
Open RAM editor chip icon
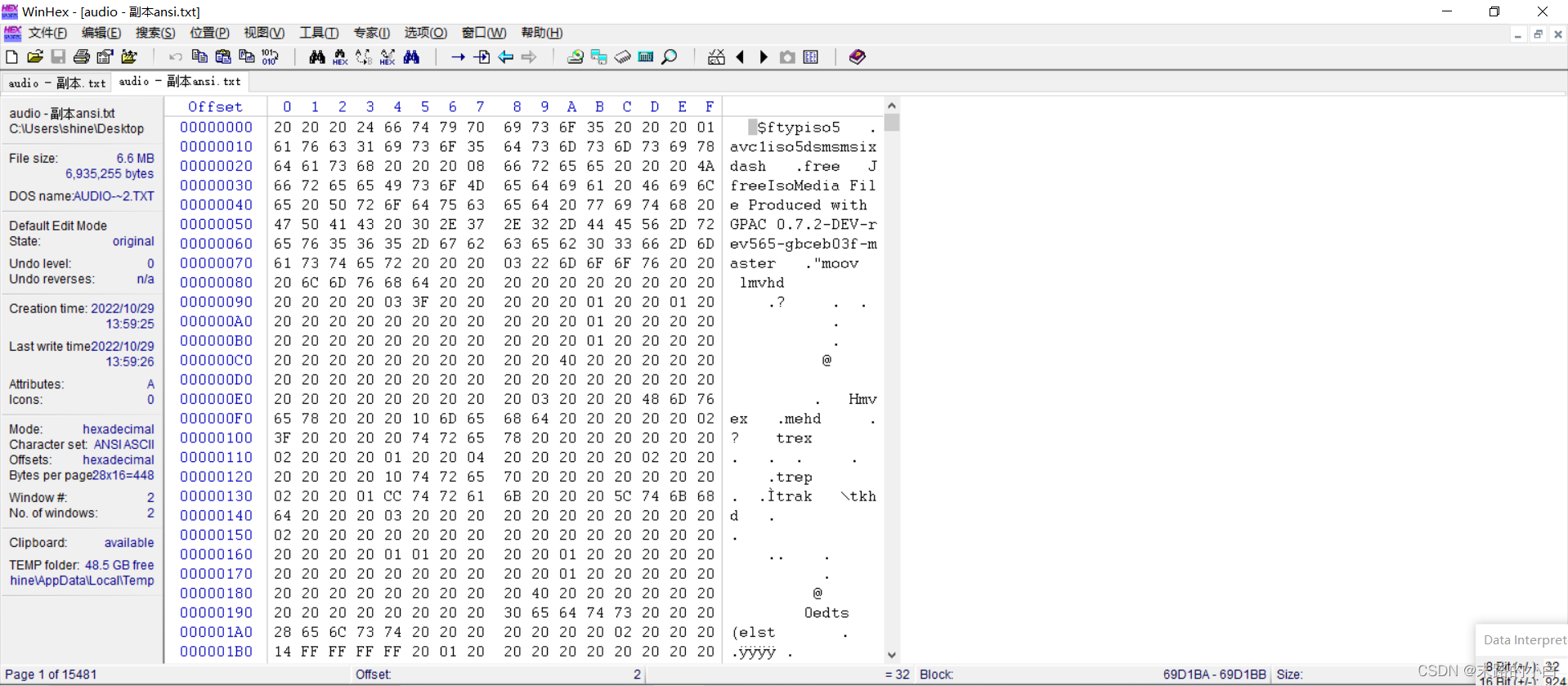click(x=622, y=56)
